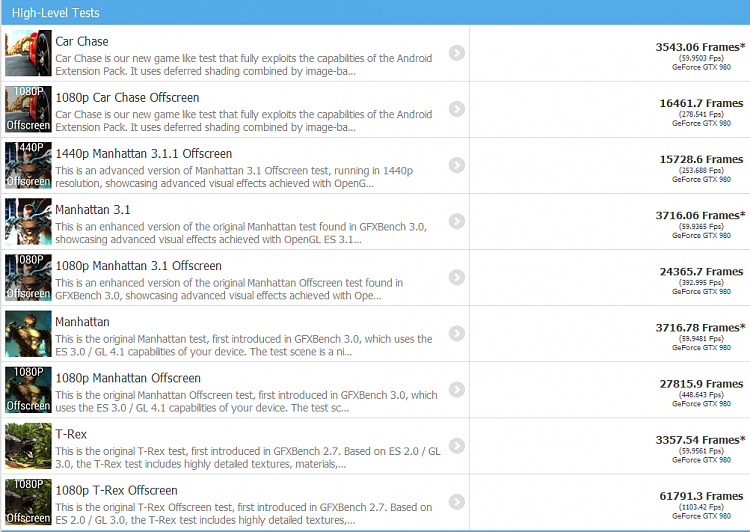Open Car Chase test details arrow

pyautogui.click(x=457, y=53)
